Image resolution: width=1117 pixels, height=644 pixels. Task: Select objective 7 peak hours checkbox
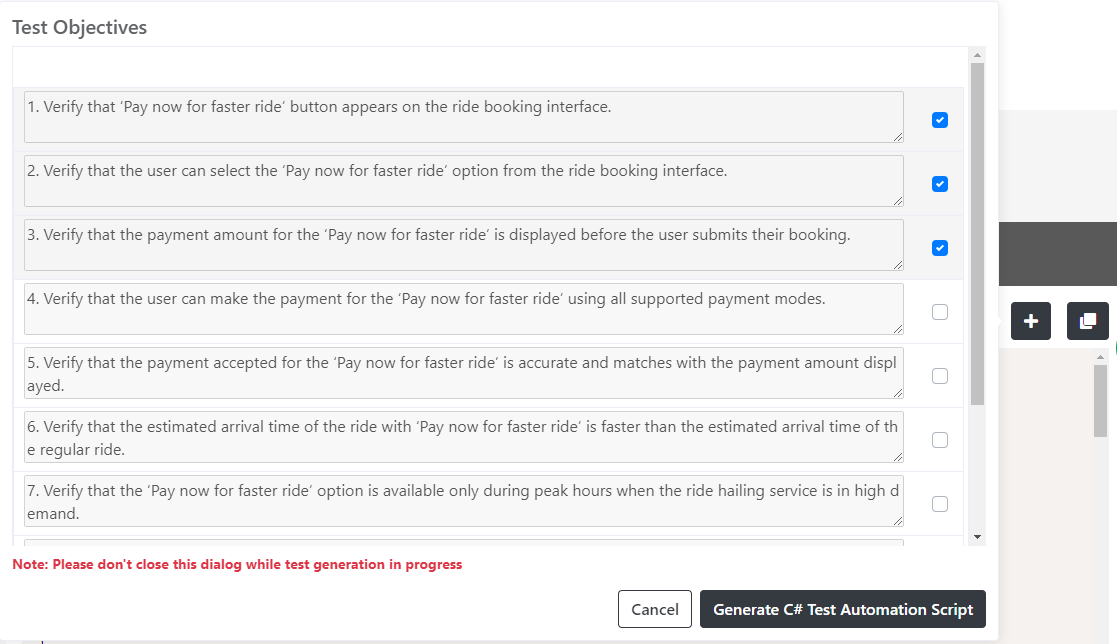point(940,504)
